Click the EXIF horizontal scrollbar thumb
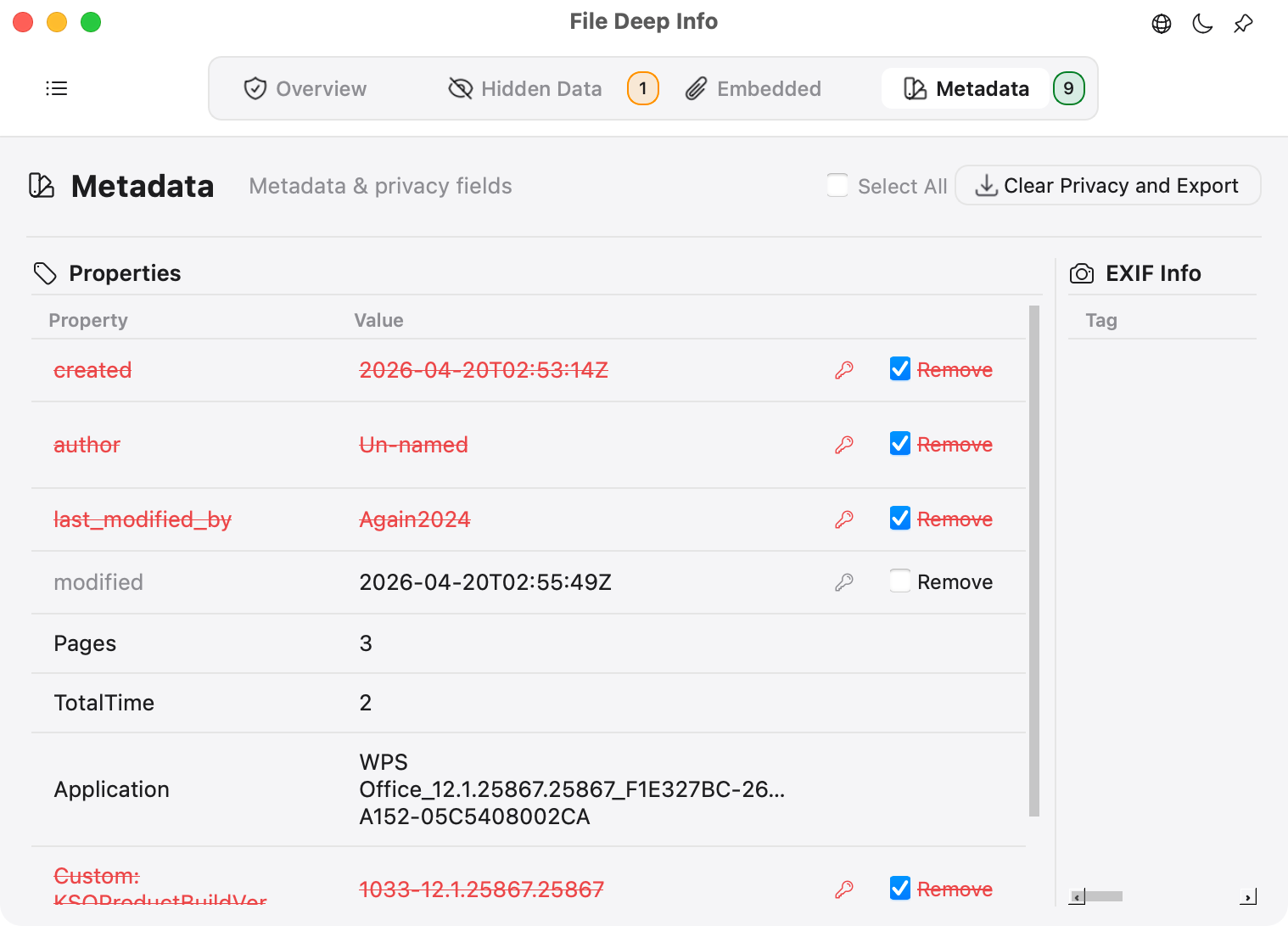Screen dimensions: 1288x926 [1104, 896]
